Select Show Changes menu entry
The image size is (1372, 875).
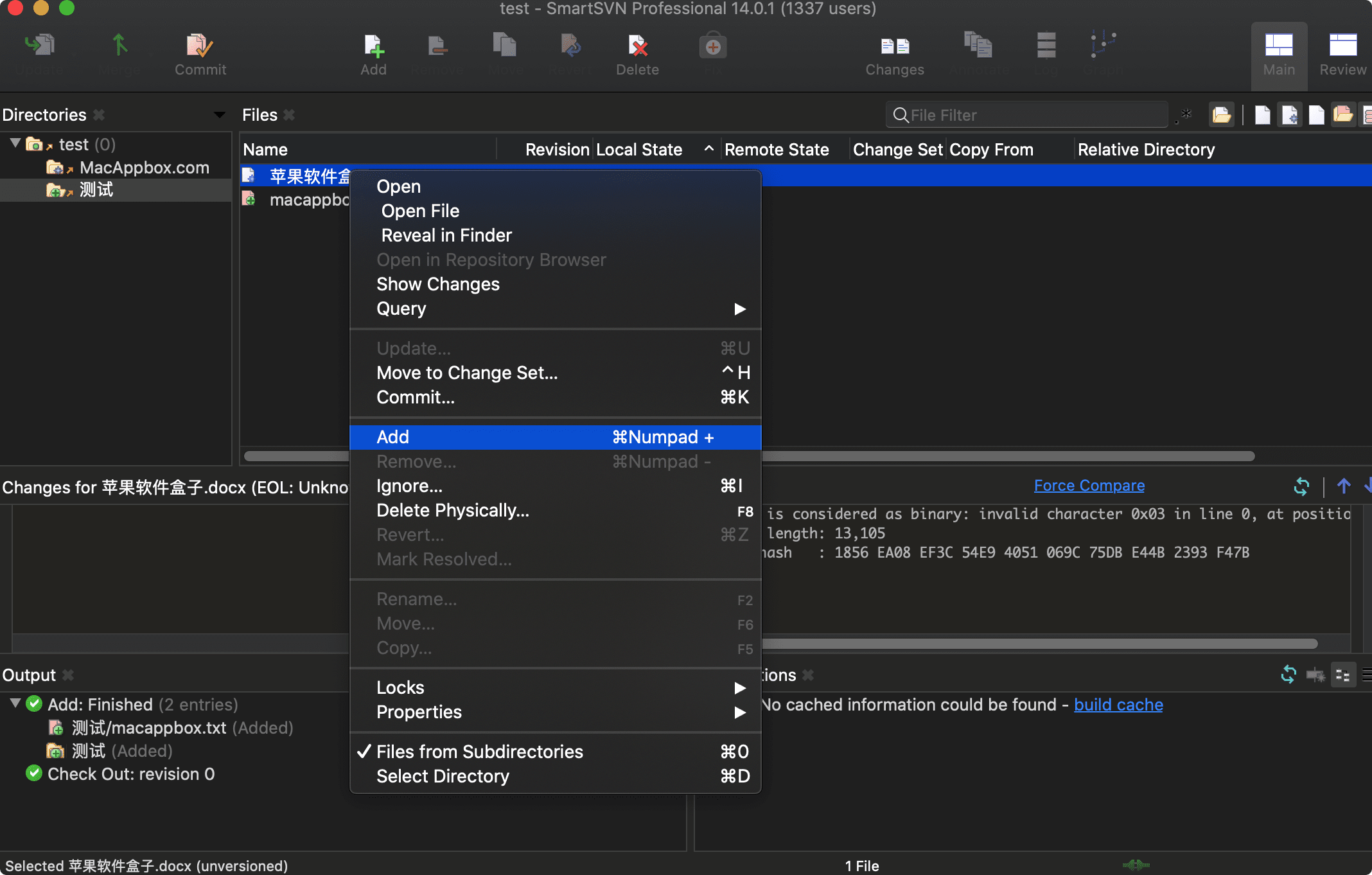(556, 285)
